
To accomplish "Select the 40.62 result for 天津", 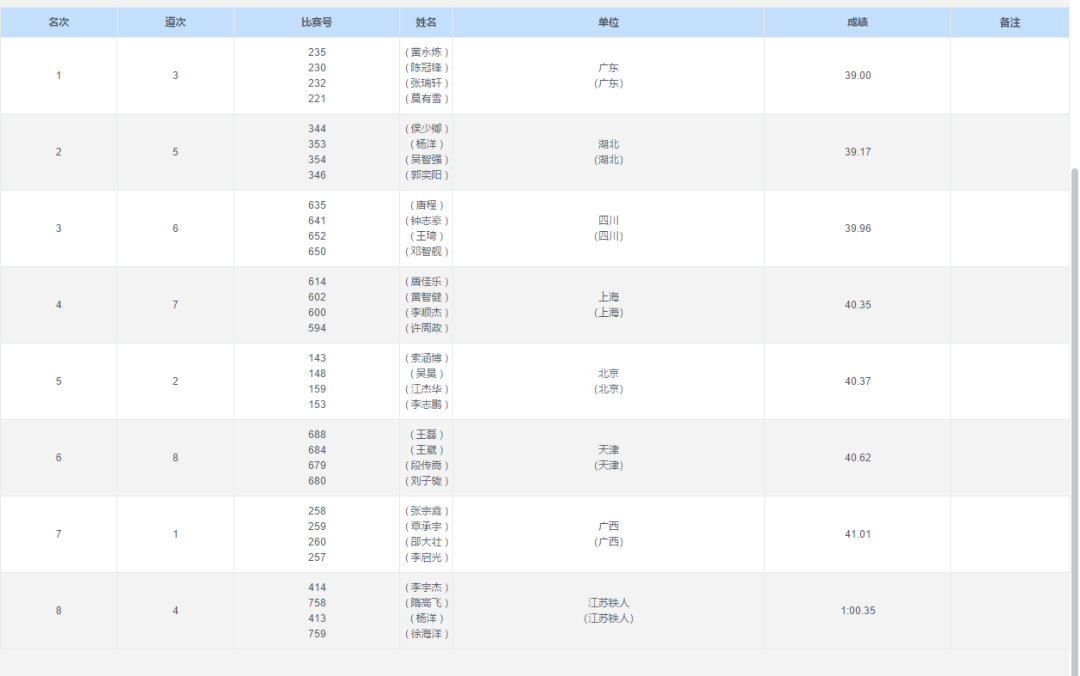I will [x=857, y=457].
